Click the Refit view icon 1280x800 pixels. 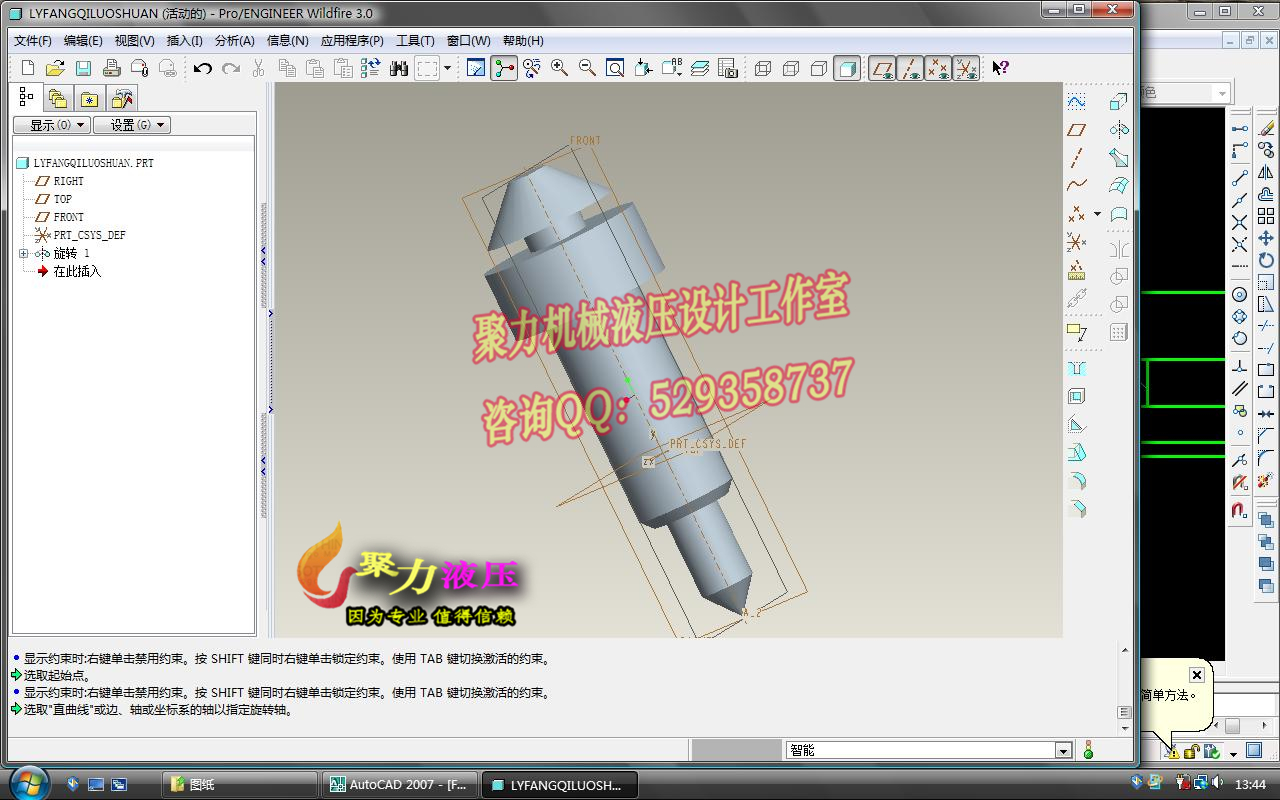613,68
